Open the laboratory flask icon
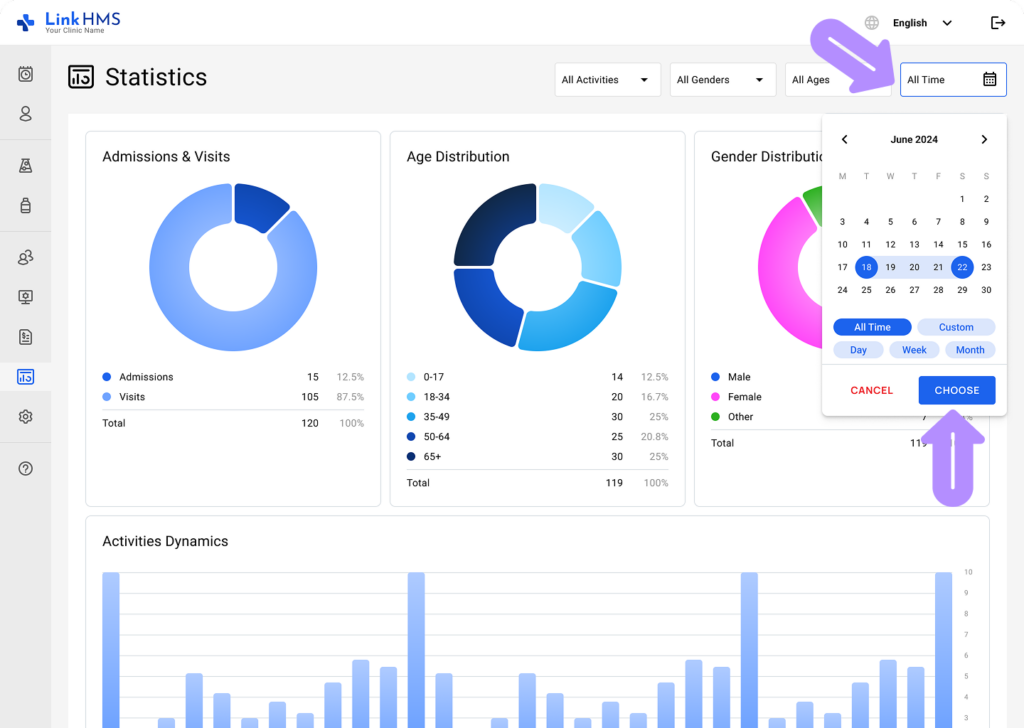Viewport: 1024px width, 728px height. (x=24, y=165)
